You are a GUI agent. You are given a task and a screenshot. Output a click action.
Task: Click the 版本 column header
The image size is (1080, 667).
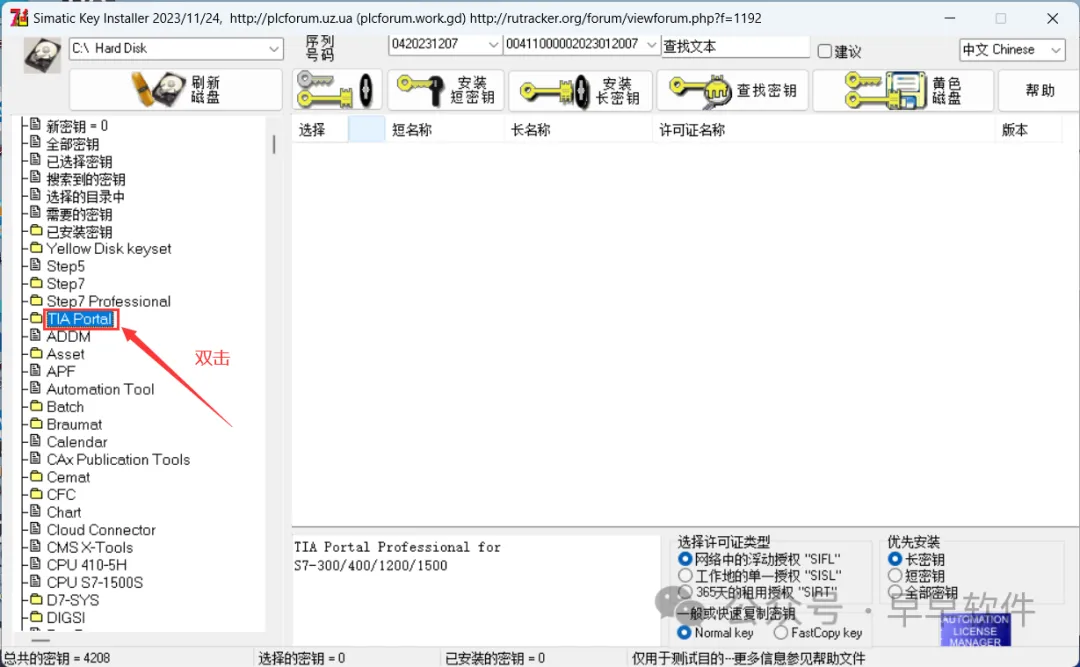click(x=1029, y=130)
